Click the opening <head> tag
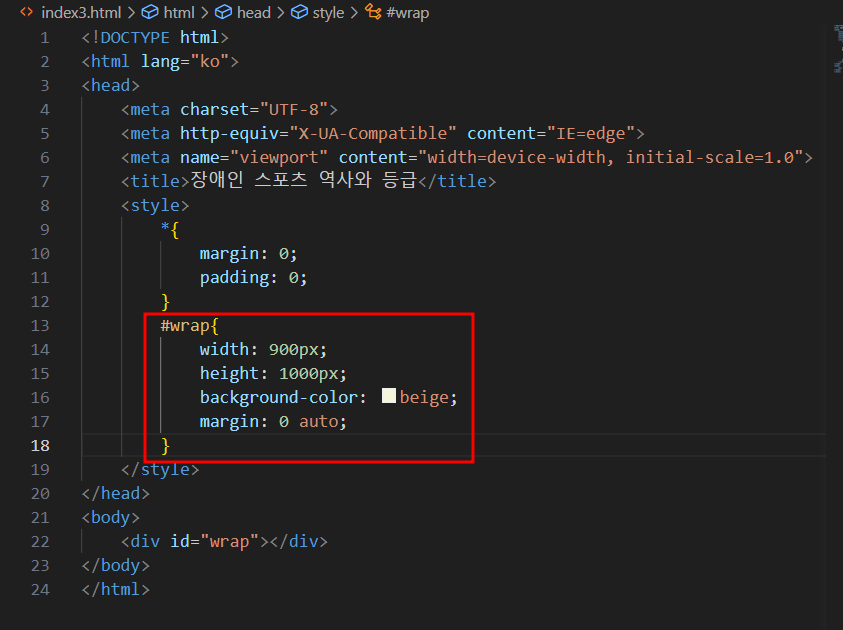Screen dimensions: 843x630 [x=111, y=85]
